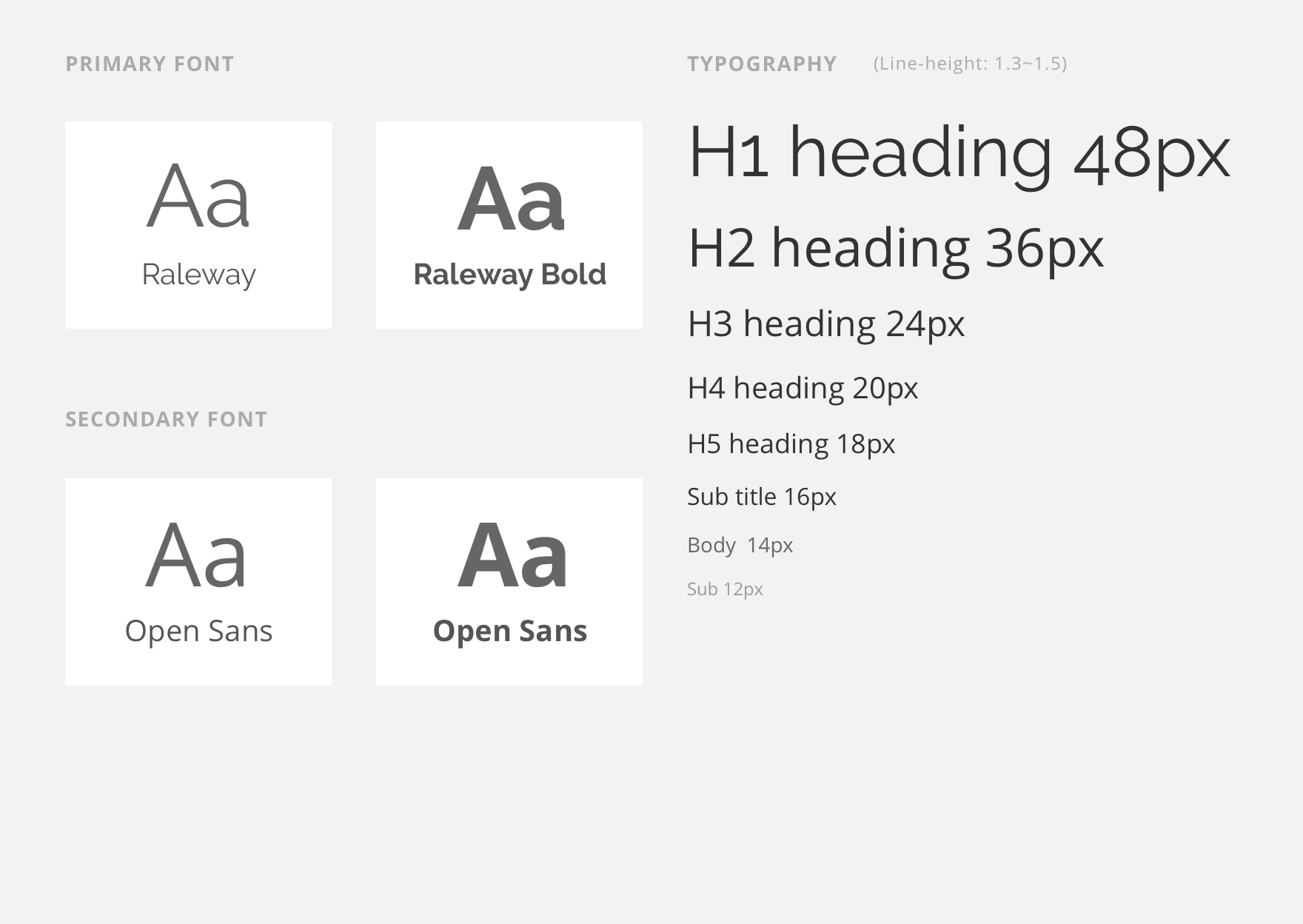Click the PRIMARY FONT heading
Image resolution: width=1303 pixels, height=924 pixels.
(x=150, y=64)
